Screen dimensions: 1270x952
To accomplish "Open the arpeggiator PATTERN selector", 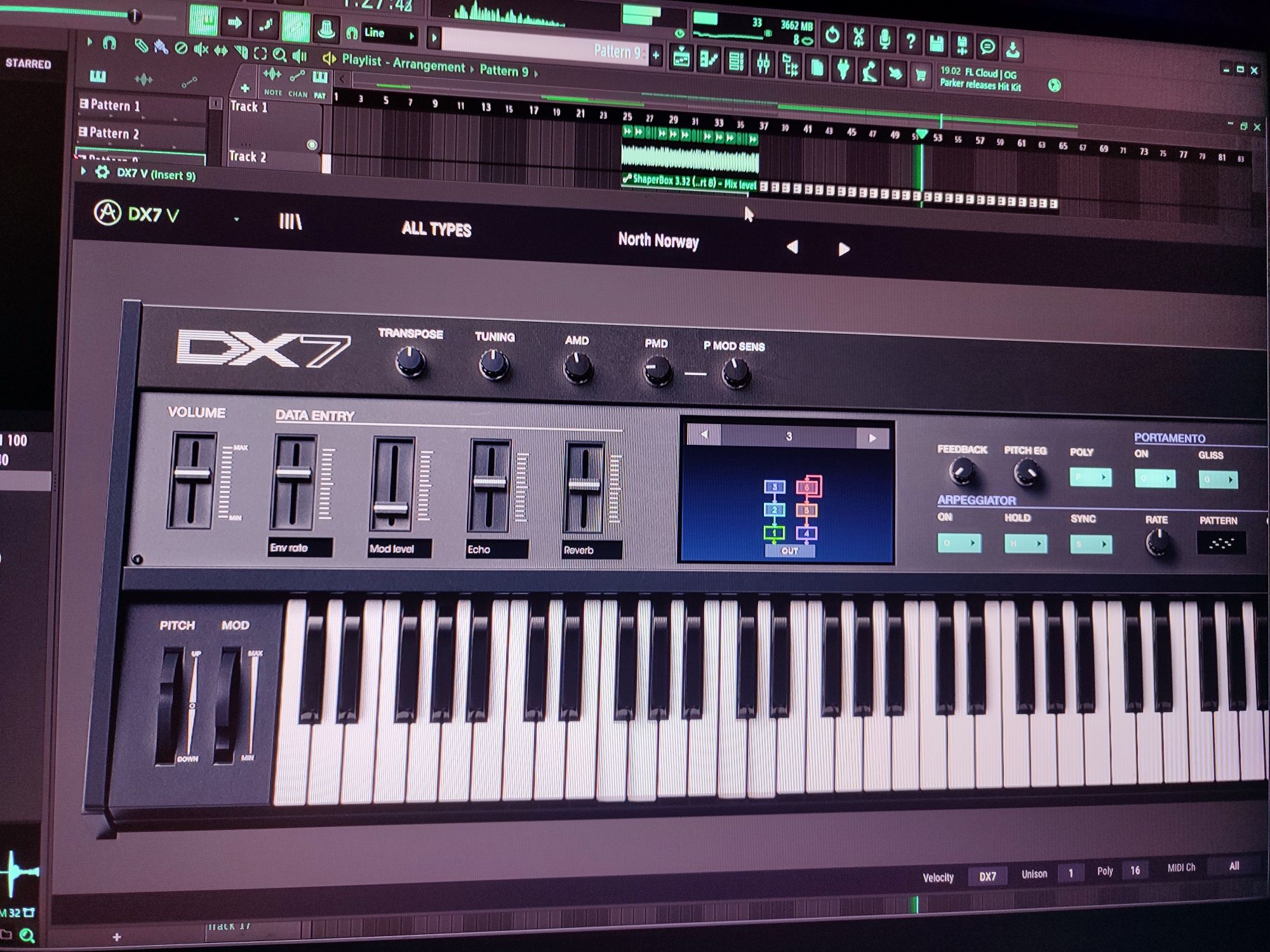I will [1221, 543].
